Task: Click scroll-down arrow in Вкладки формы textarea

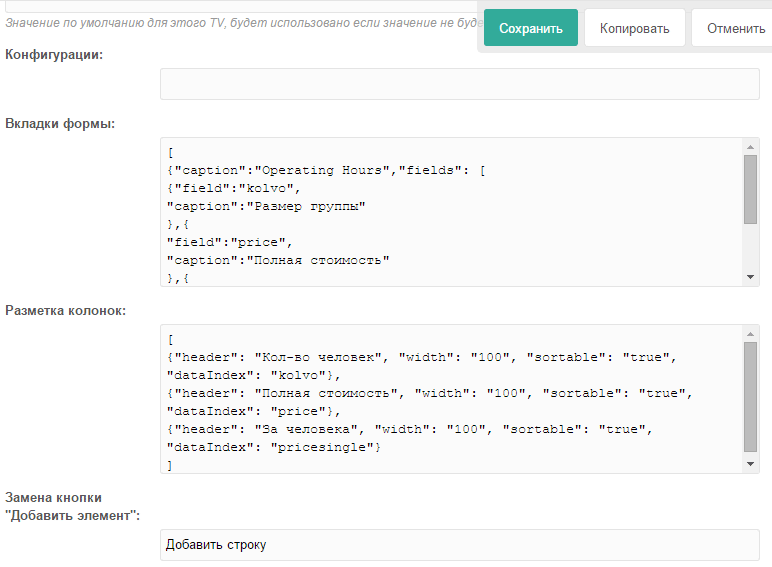Action: 750,277
